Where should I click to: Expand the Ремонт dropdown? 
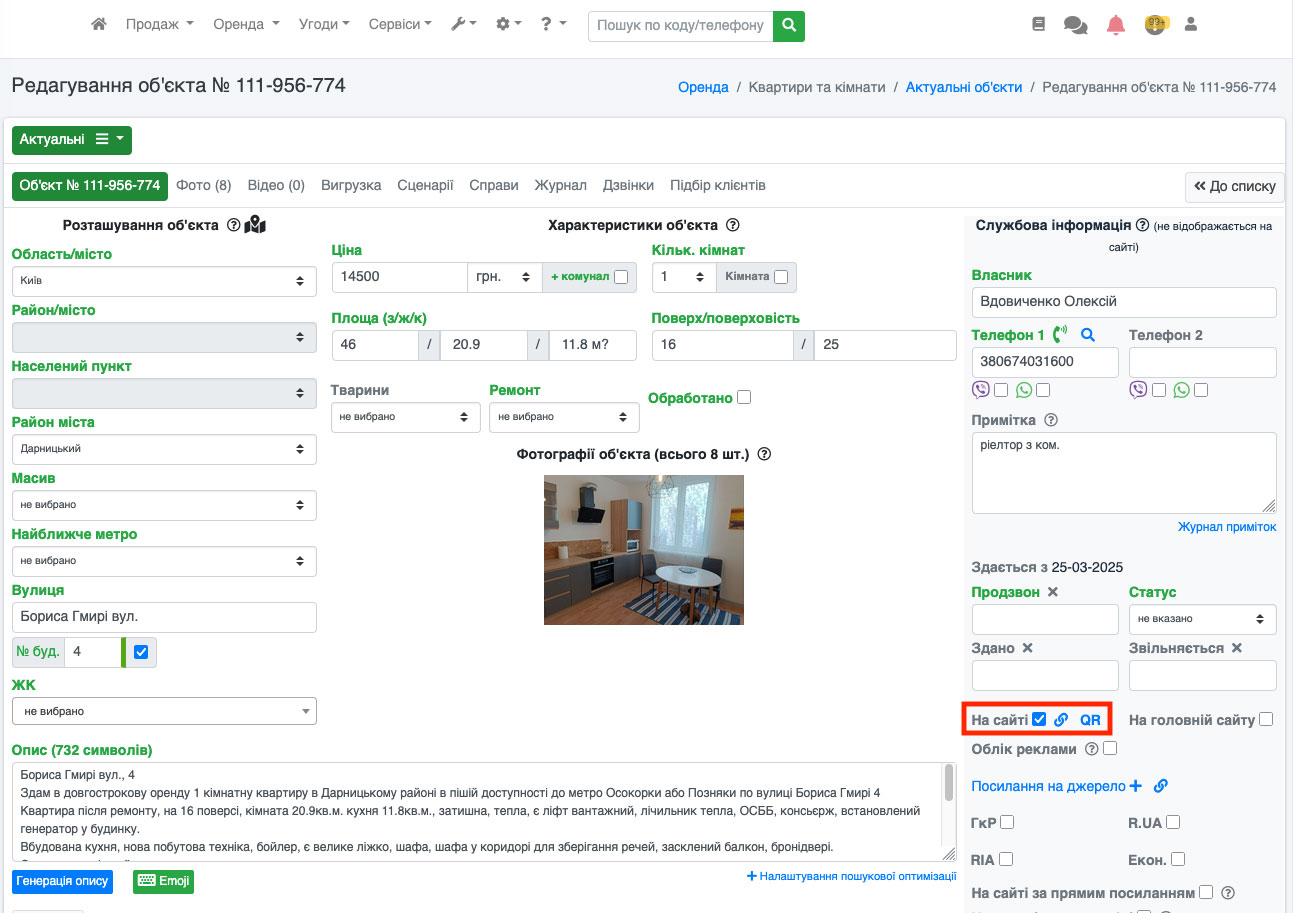(x=564, y=417)
